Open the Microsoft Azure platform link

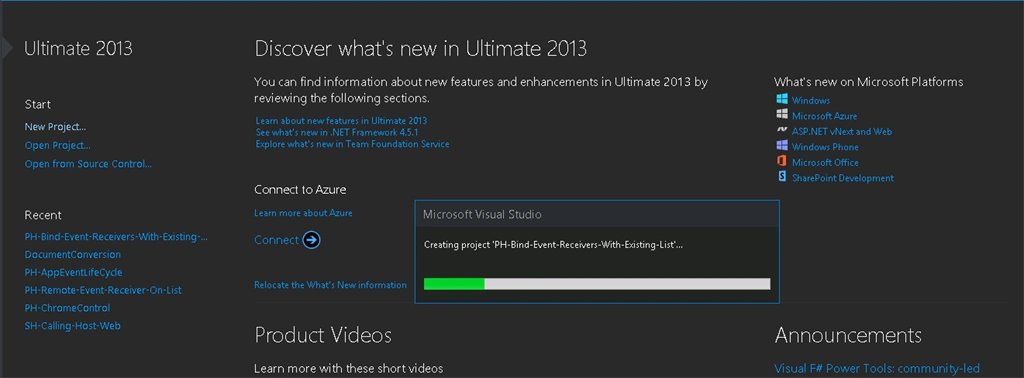[825, 116]
